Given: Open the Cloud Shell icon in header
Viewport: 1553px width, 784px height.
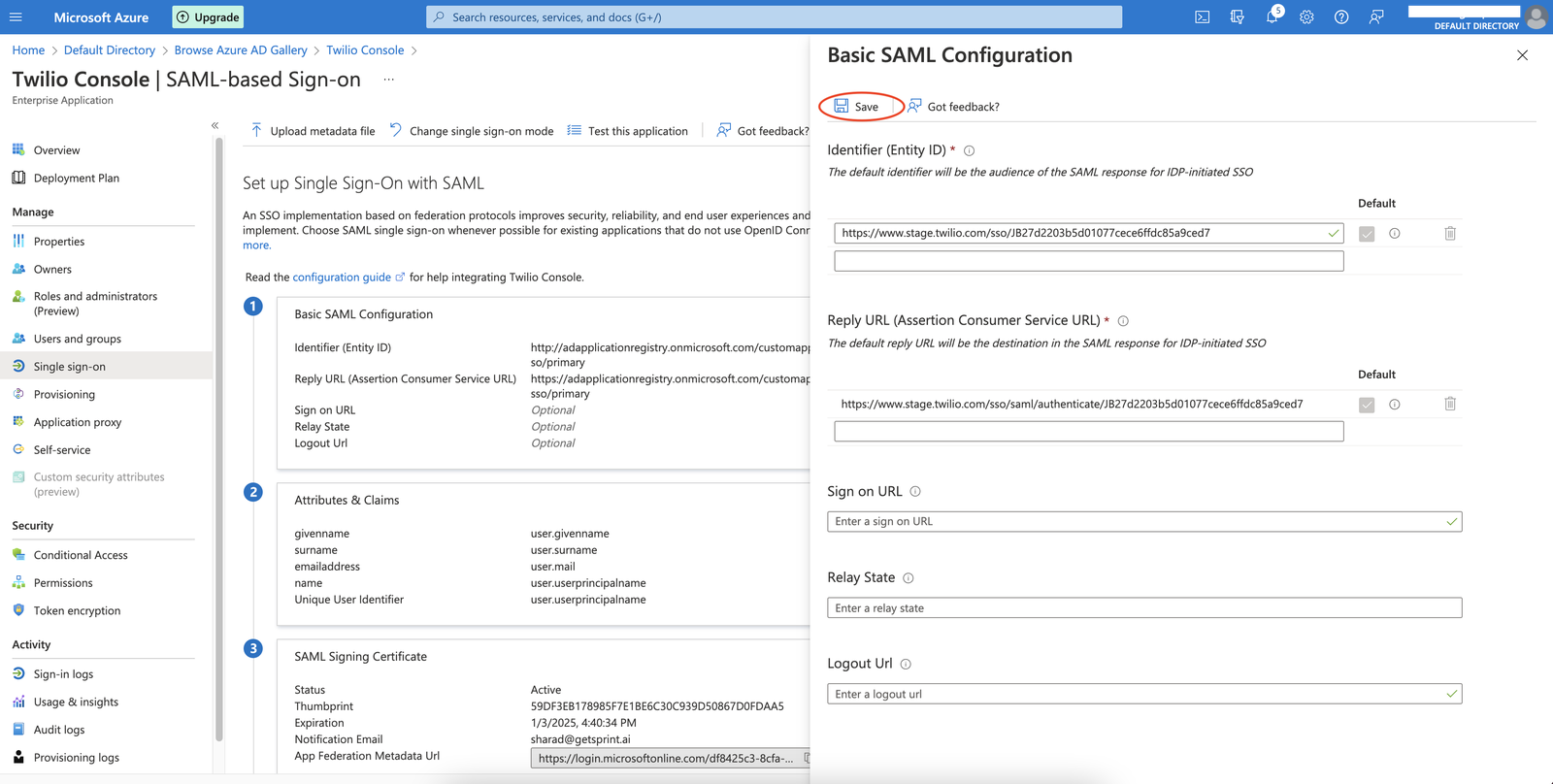Looking at the screenshot, I should tap(1202, 17).
